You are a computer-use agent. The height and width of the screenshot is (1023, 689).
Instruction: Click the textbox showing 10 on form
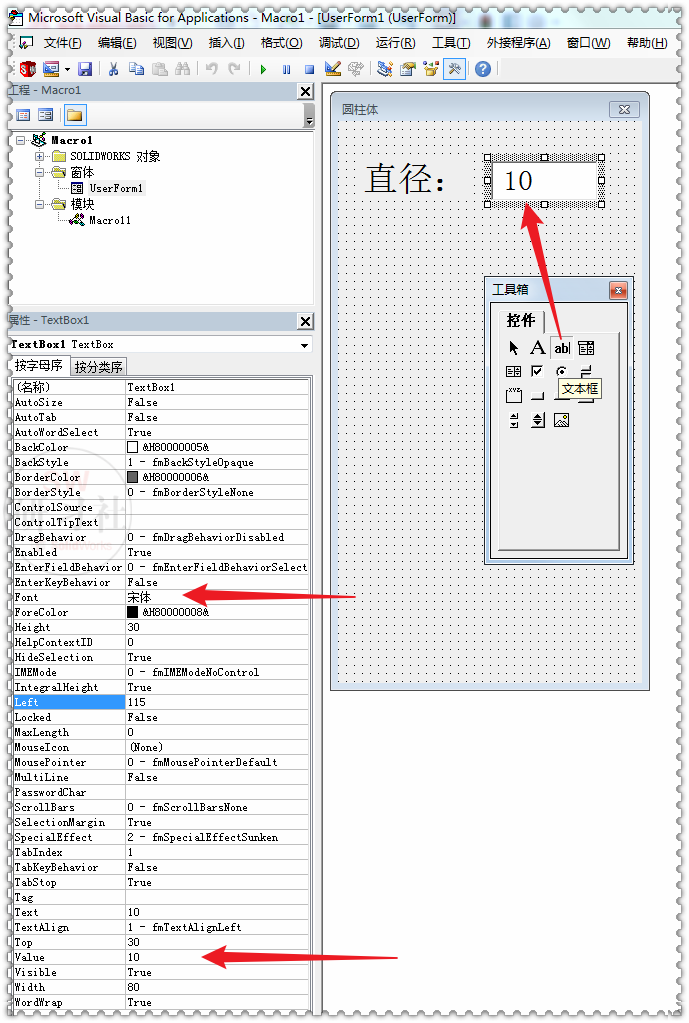click(x=544, y=181)
